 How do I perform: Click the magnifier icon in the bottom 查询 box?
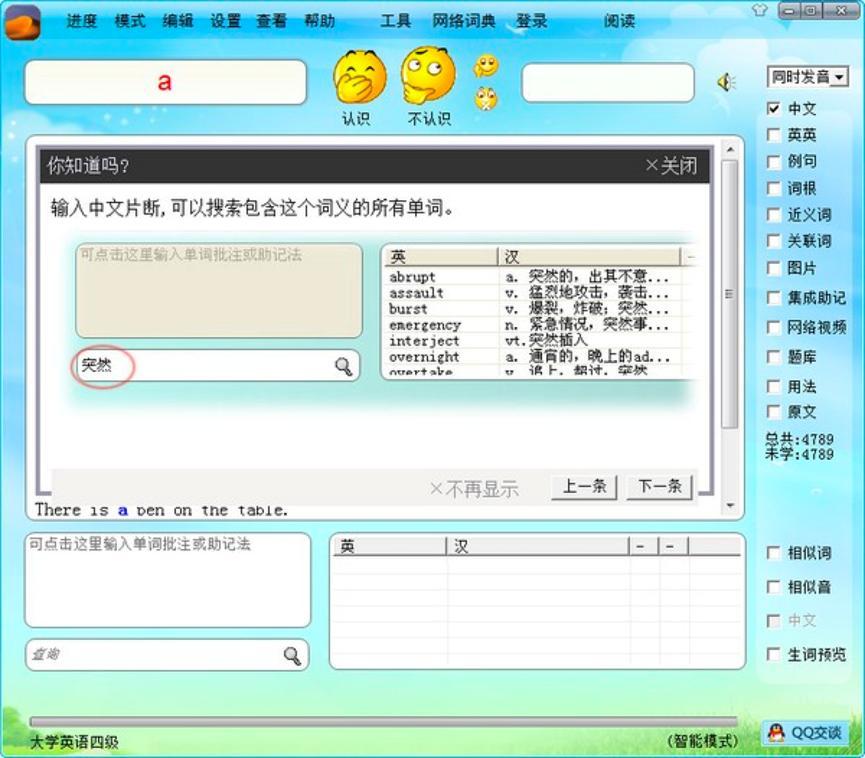(292, 655)
